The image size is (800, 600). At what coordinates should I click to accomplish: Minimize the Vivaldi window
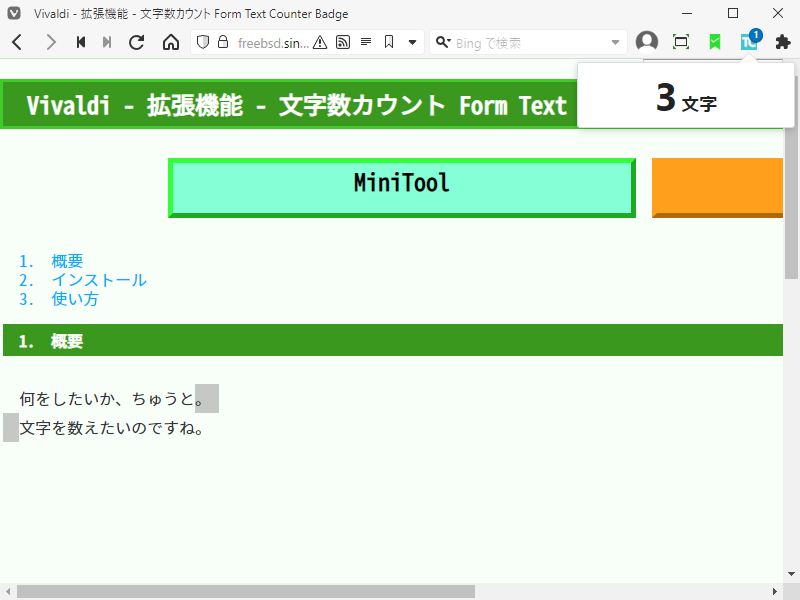click(x=687, y=13)
